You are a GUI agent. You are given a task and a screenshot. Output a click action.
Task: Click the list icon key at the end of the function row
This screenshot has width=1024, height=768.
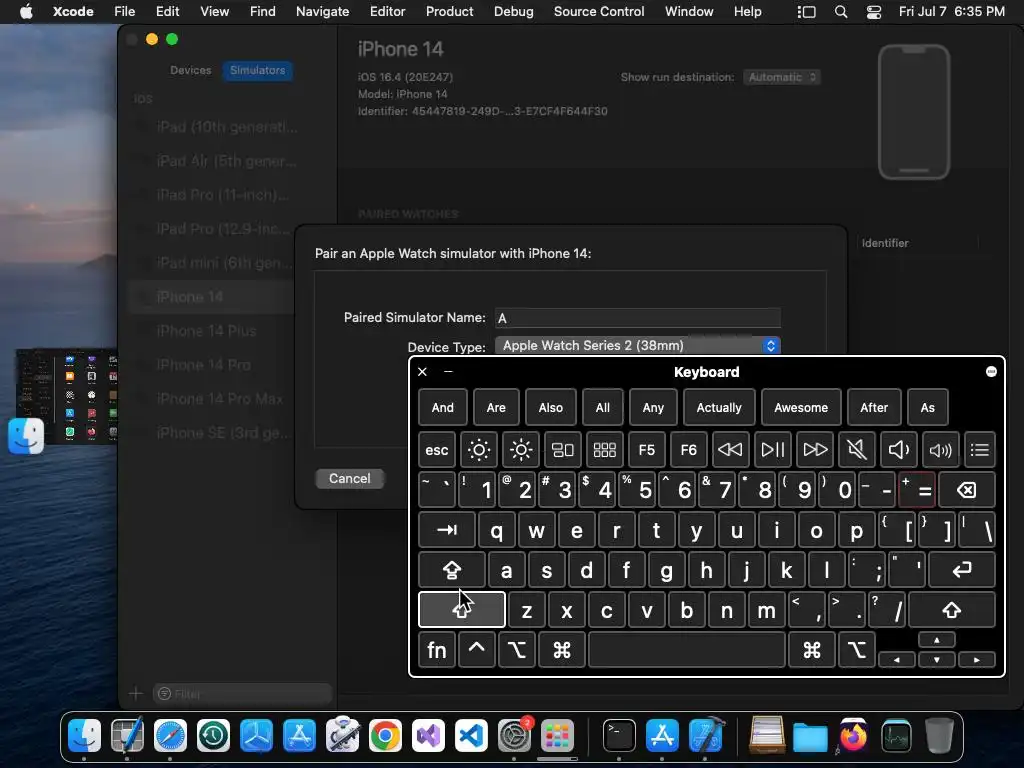click(x=980, y=450)
